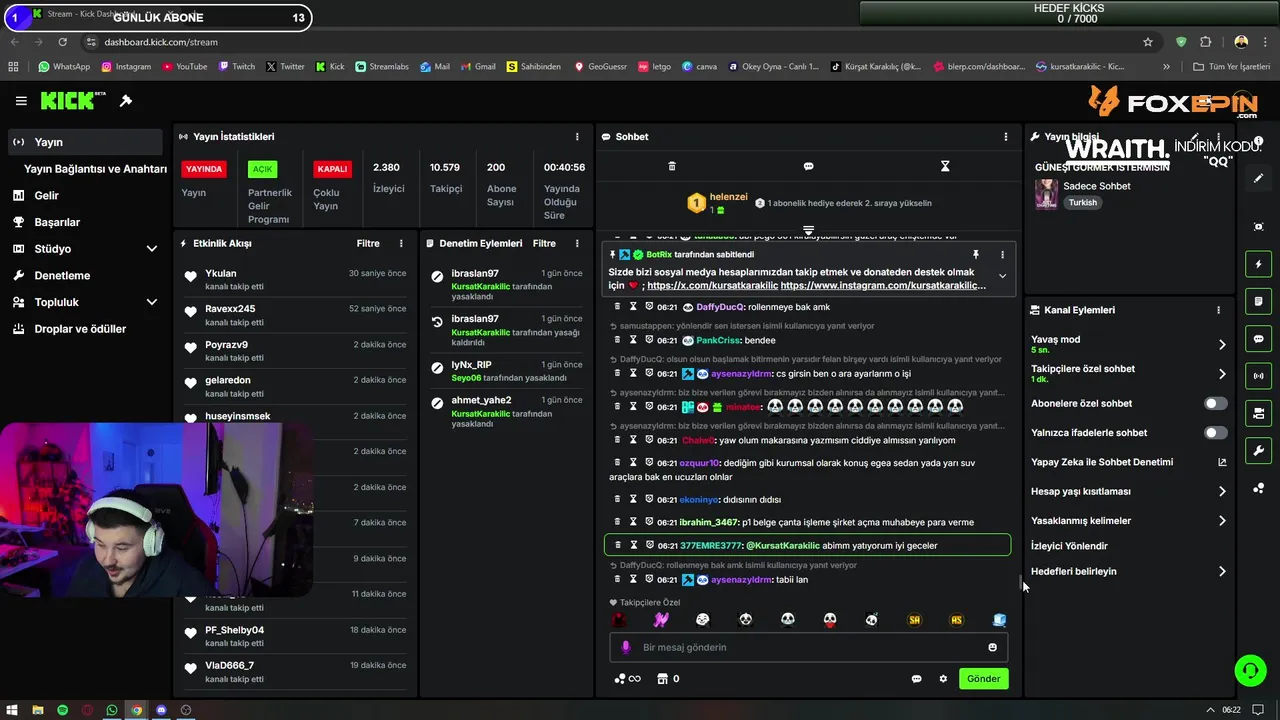Viewport: 1280px width, 720px height.
Task: Open the hamburger navigation menu
Action: click(21, 101)
